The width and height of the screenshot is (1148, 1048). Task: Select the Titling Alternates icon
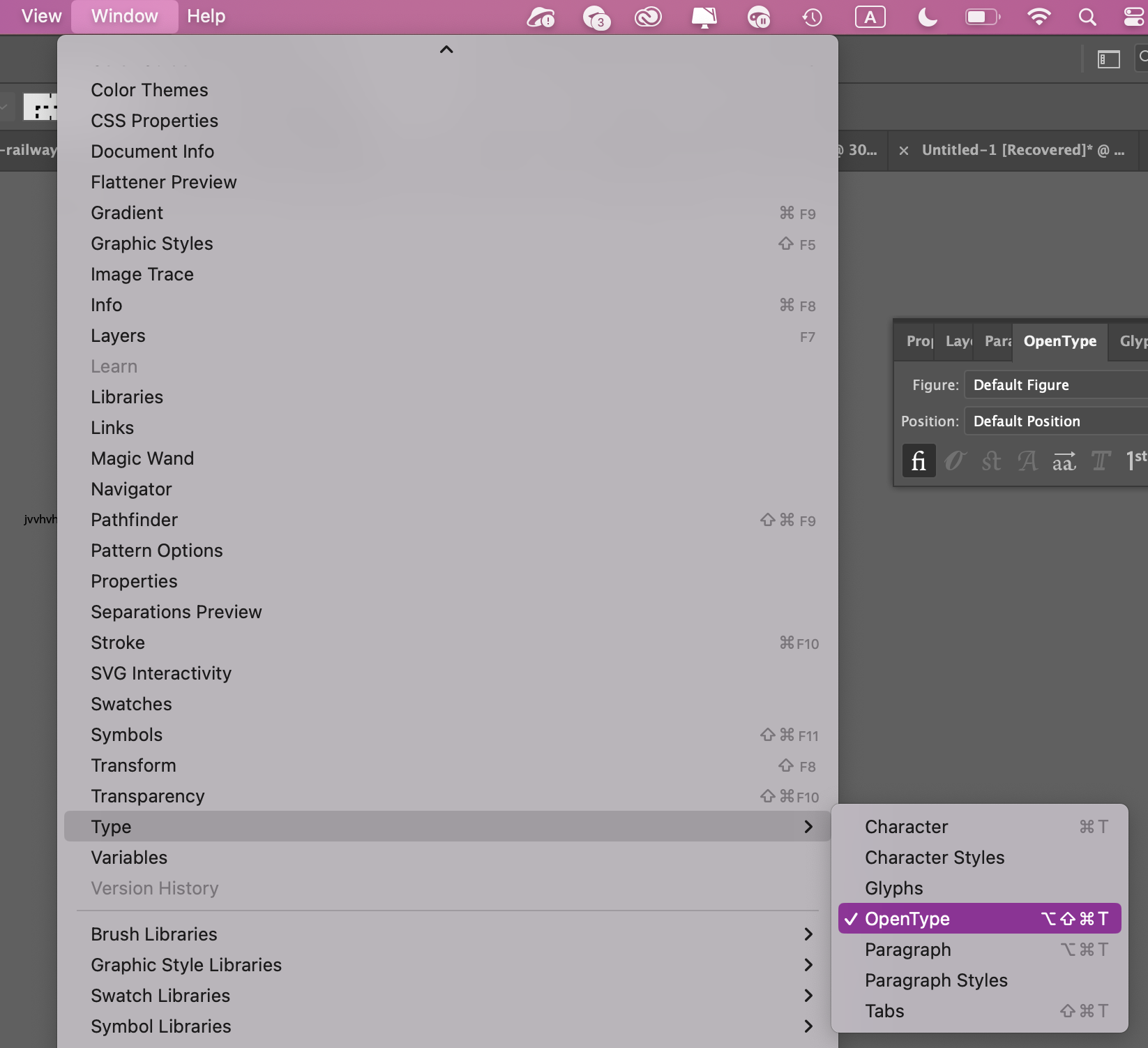pyautogui.click(x=1101, y=461)
